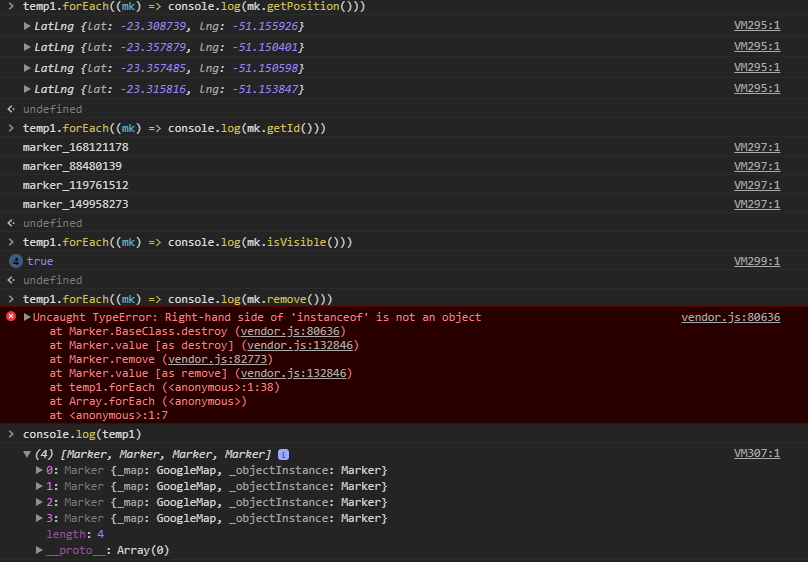Open VM295:1 link on the -23.357485 row
Image resolution: width=808 pixels, height=562 pixels.
(x=756, y=67)
